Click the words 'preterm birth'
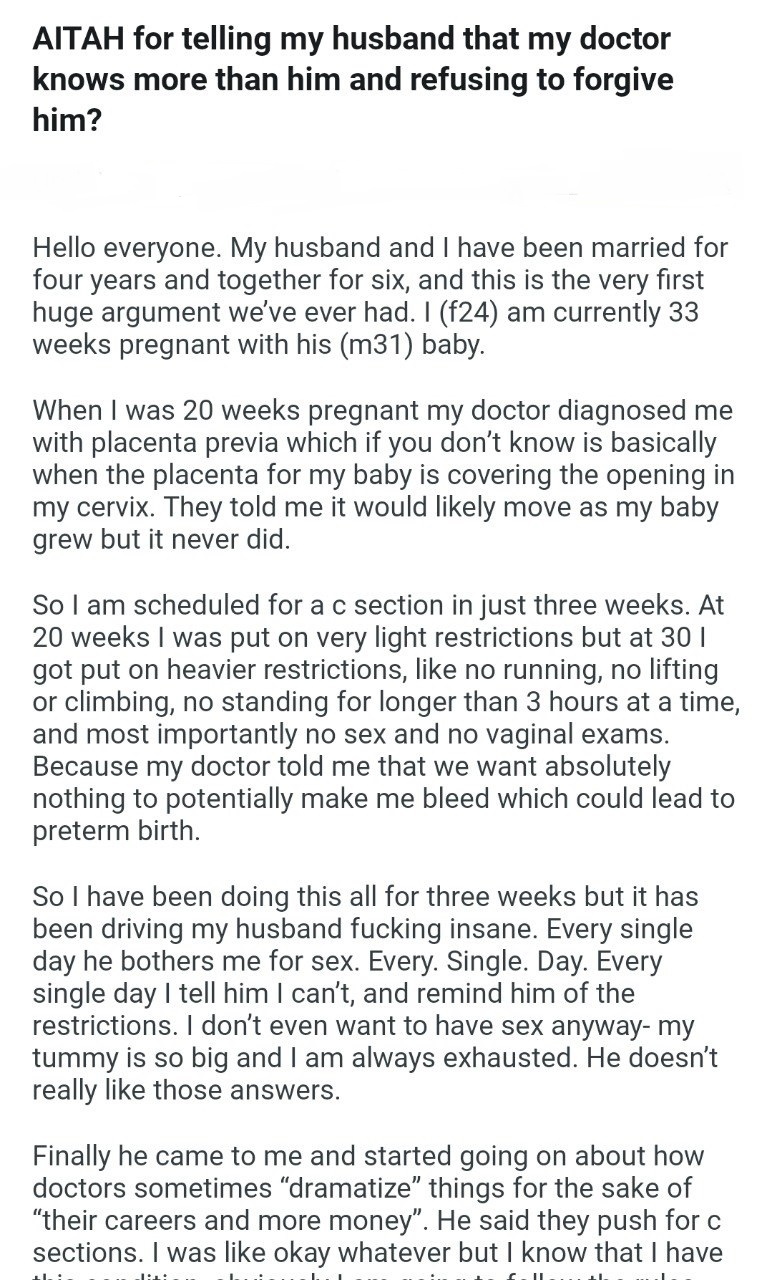Image resolution: width=772 pixels, height=1280 pixels. coord(116,832)
